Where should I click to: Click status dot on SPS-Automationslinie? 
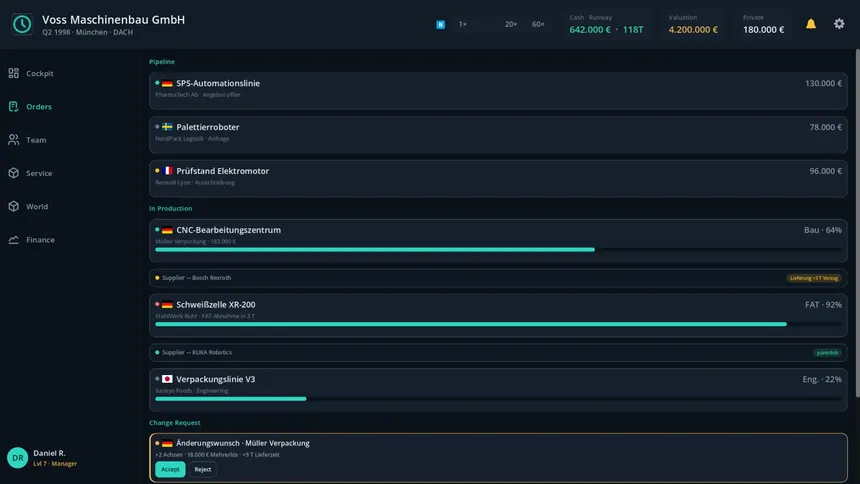157,83
